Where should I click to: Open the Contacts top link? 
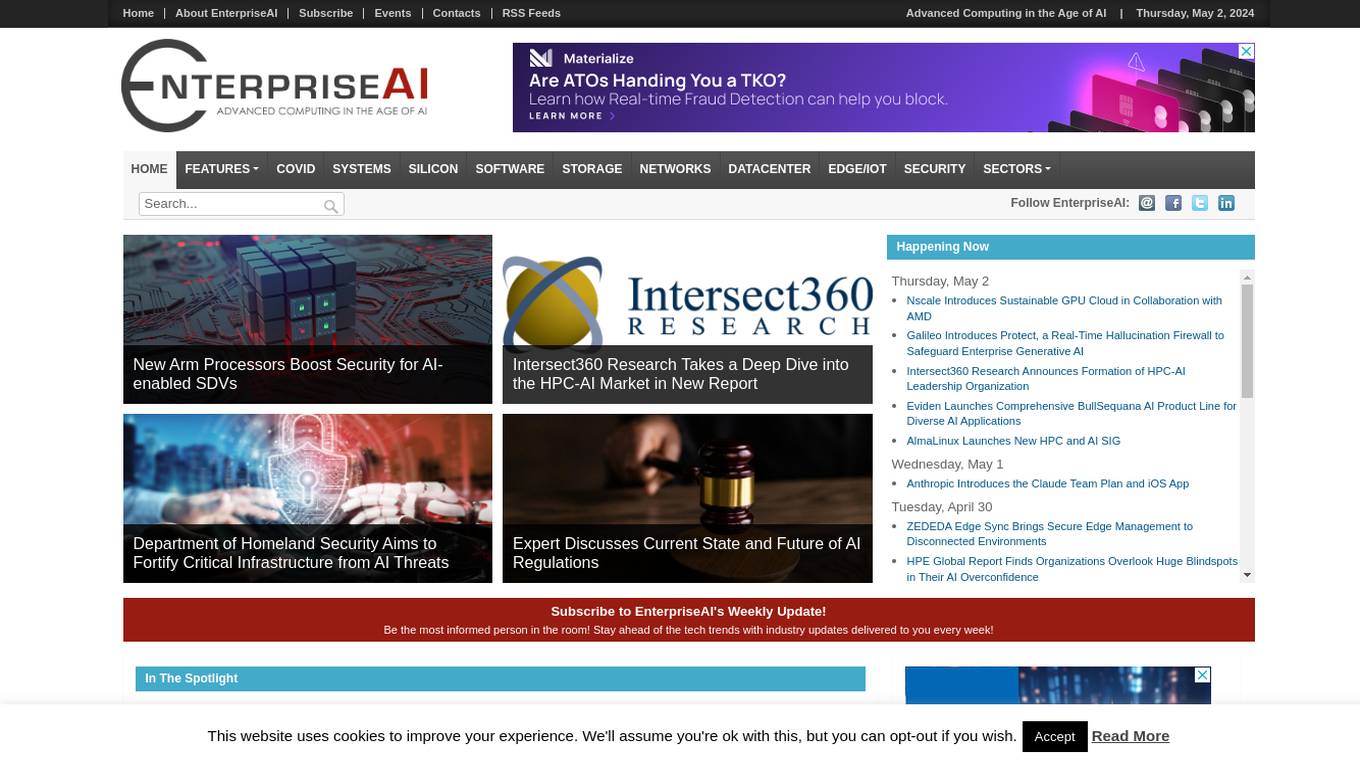click(456, 13)
